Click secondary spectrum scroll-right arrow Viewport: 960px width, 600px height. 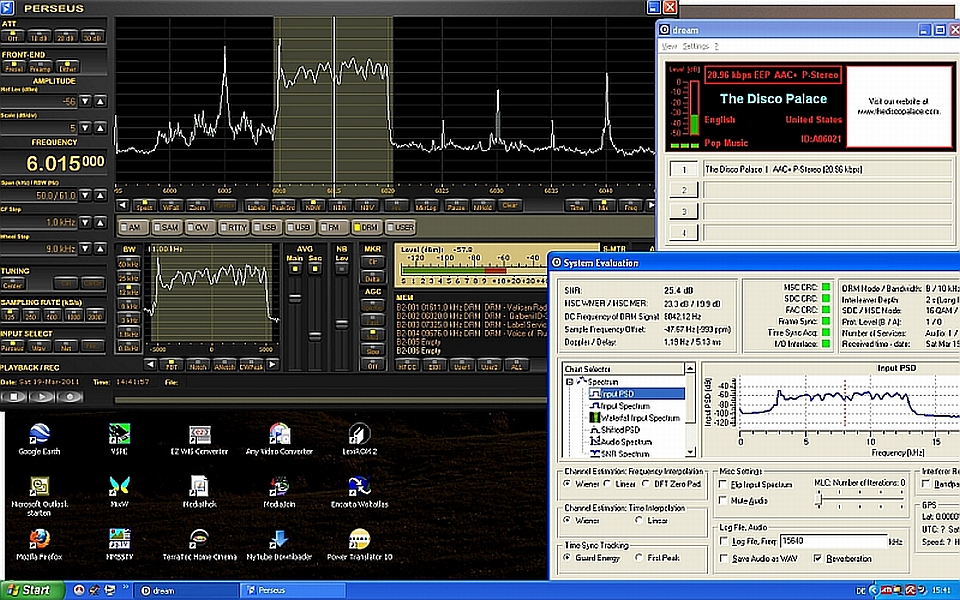(272, 365)
